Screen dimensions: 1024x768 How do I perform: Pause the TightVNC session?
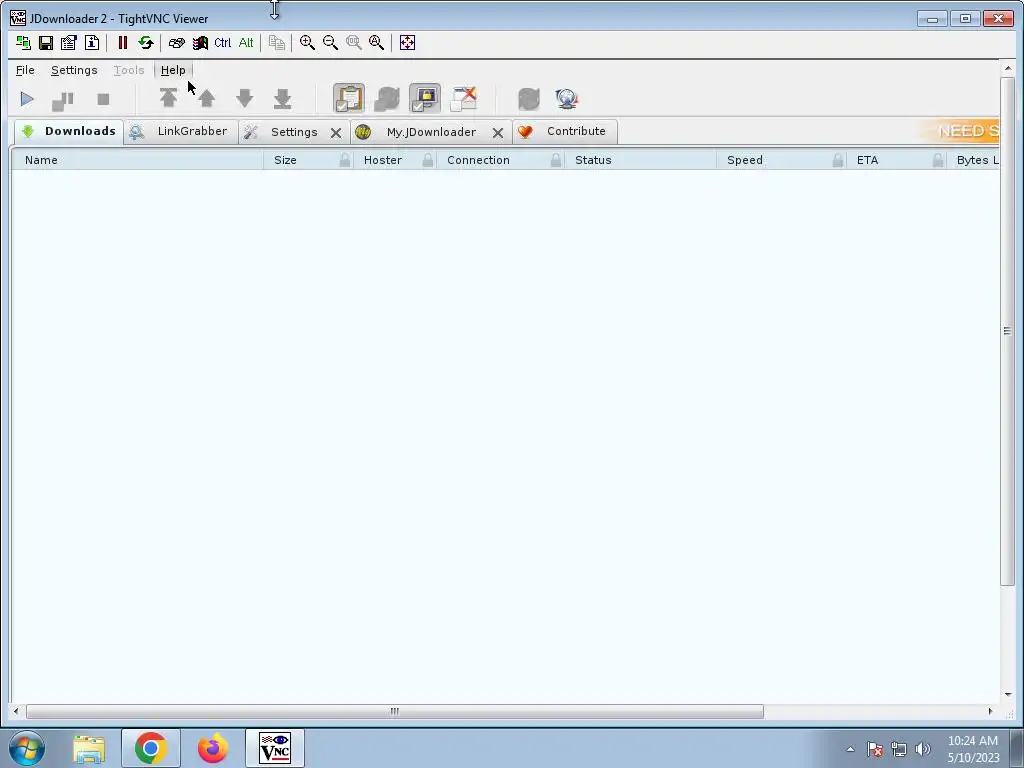click(x=122, y=43)
